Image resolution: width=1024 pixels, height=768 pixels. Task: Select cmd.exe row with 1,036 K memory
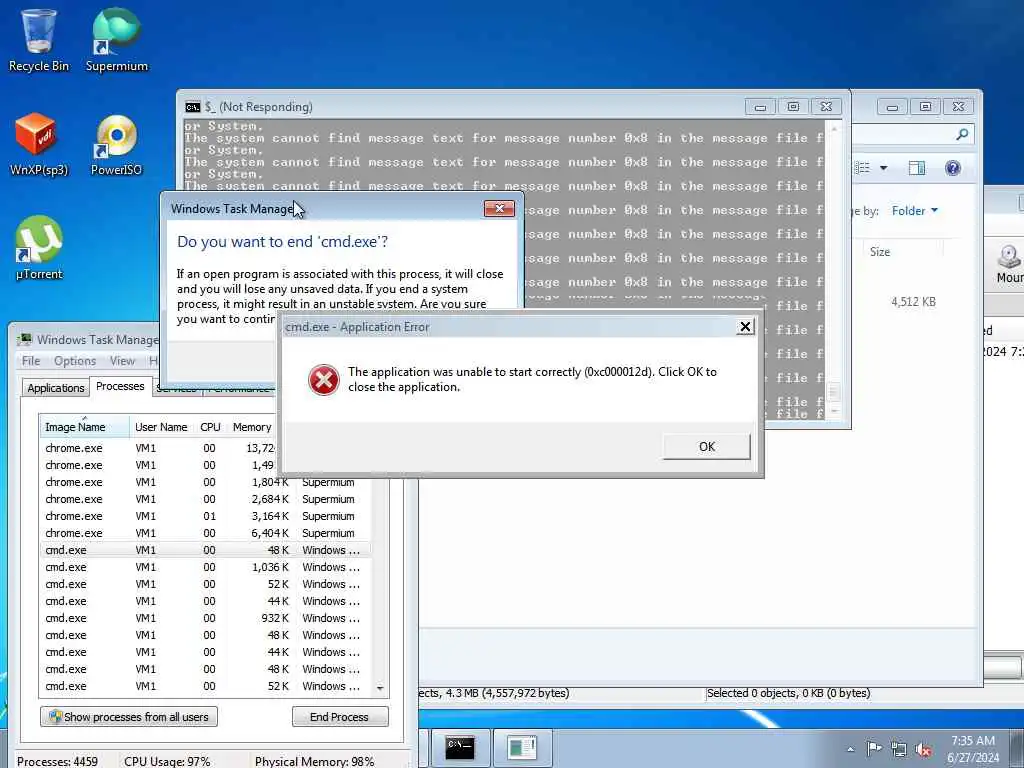pyautogui.click(x=204, y=567)
